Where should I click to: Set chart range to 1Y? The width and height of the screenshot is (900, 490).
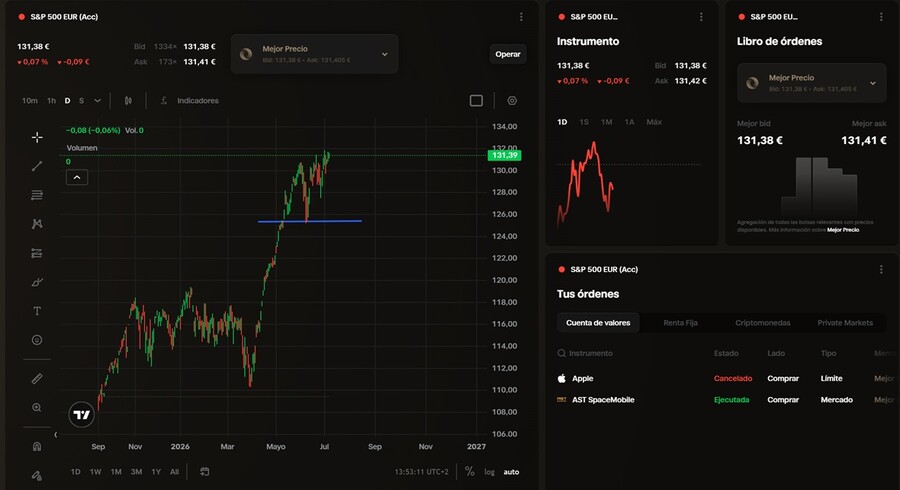pyautogui.click(x=156, y=472)
